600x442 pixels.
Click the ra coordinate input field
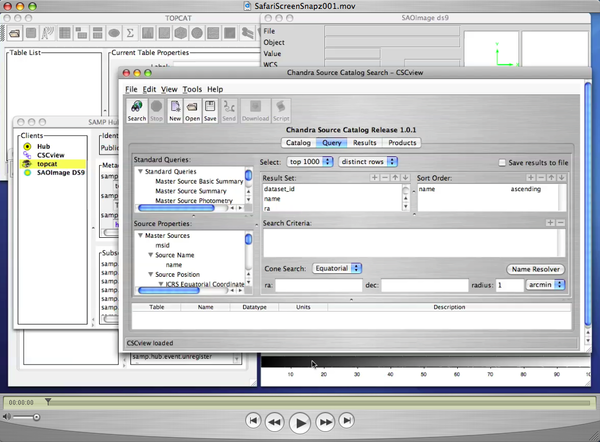click(x=317, y=285)
